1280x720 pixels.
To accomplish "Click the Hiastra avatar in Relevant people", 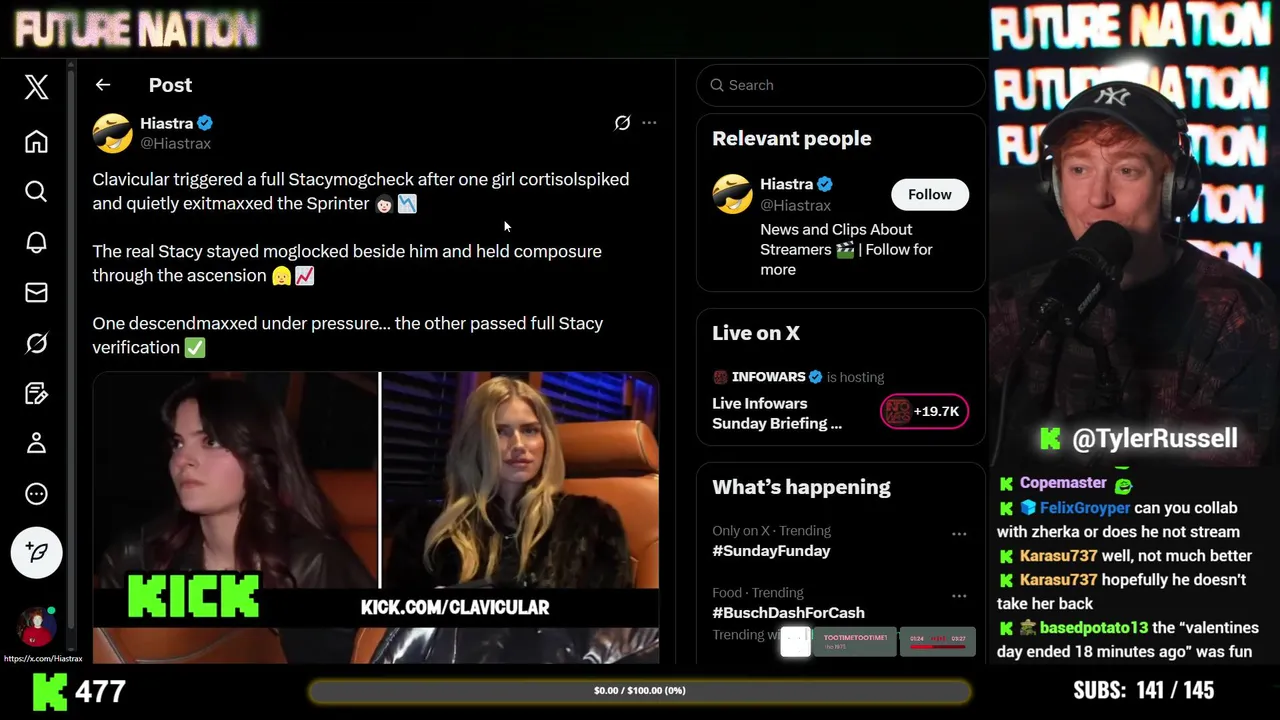I will click(x=732, y=194).
